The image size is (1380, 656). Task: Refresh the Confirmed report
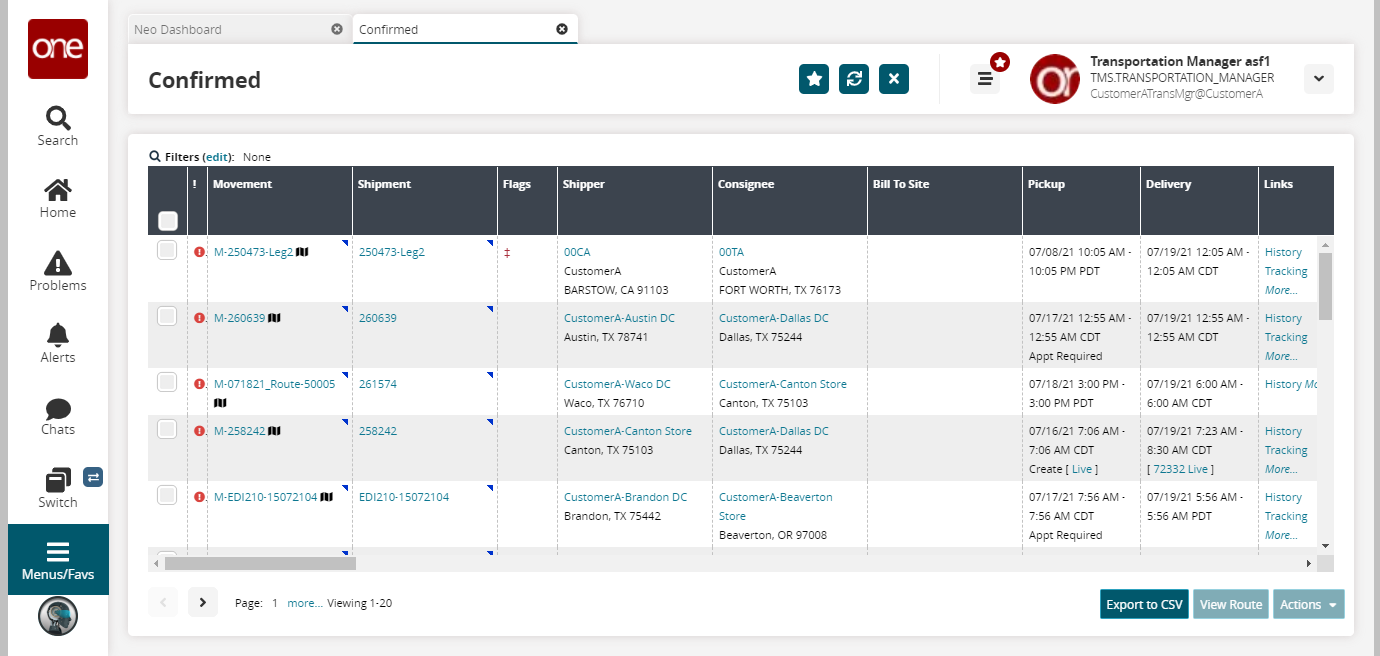[x=854, y=79]
